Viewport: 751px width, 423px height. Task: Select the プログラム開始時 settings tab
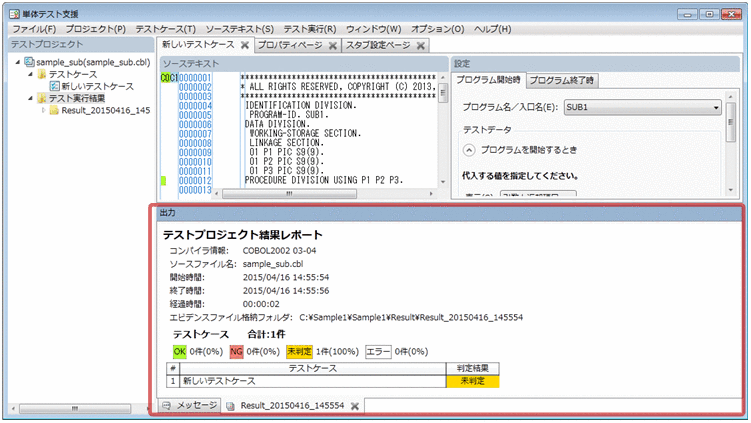point(488,80)
